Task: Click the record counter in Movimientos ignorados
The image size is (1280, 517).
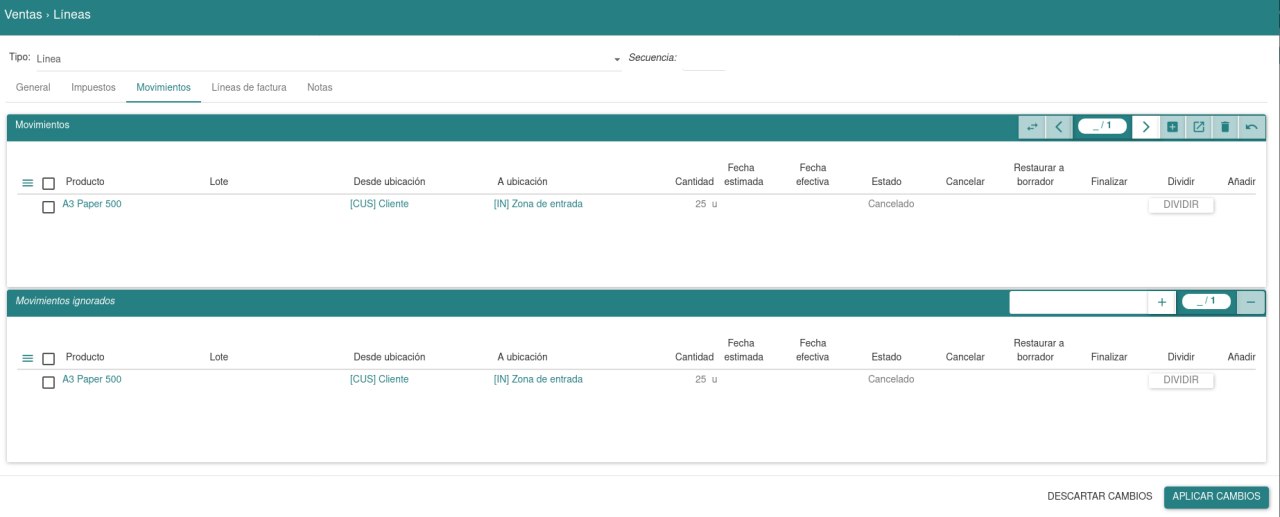Action: (x=1206, y=301)
